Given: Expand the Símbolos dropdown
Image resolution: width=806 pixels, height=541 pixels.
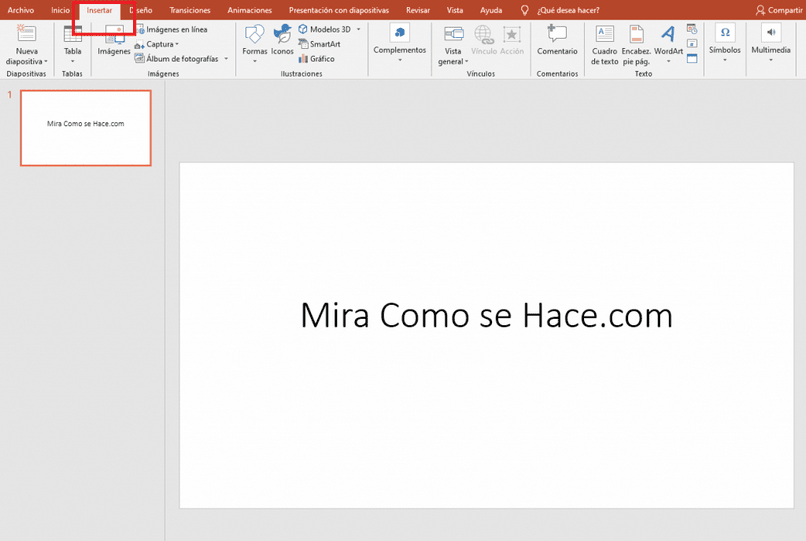Looking at the screenshot, I should (725, 43).
